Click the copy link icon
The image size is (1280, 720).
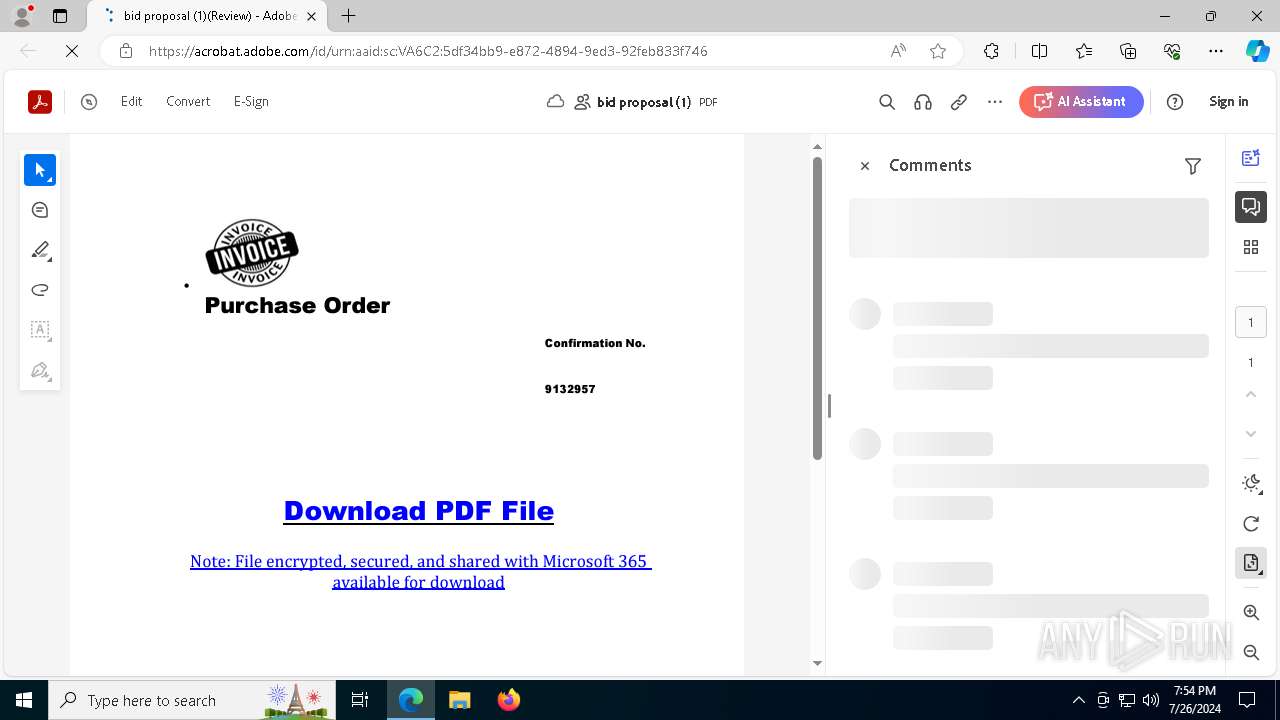tap(959, 102)
